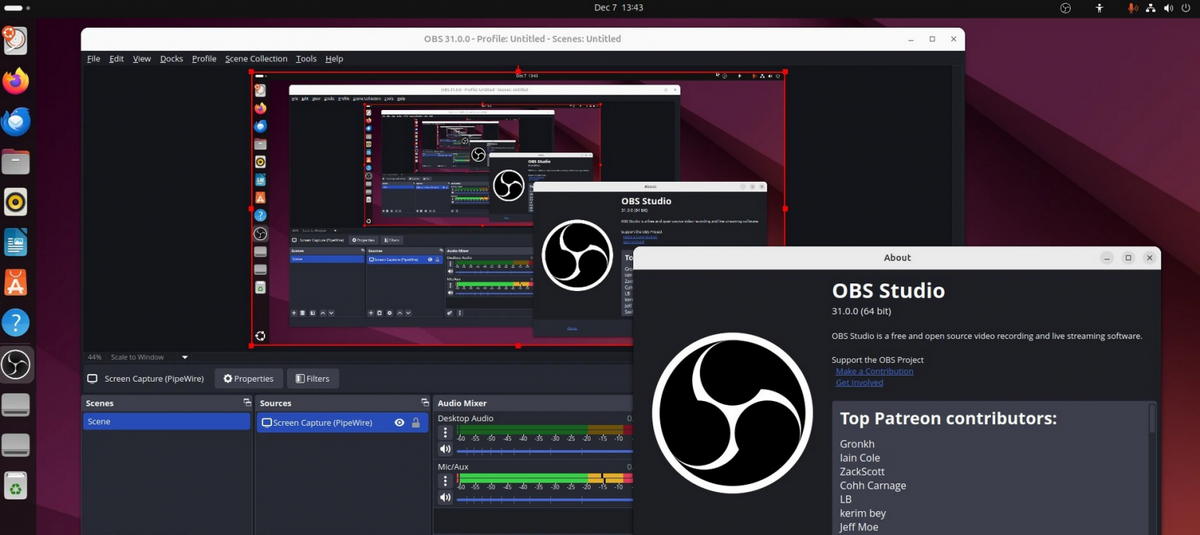Image resolution: width=1200 pixels, height=535 pixels.
Task: Float the Scenes dock using its header icon
Action: point(247,403)
